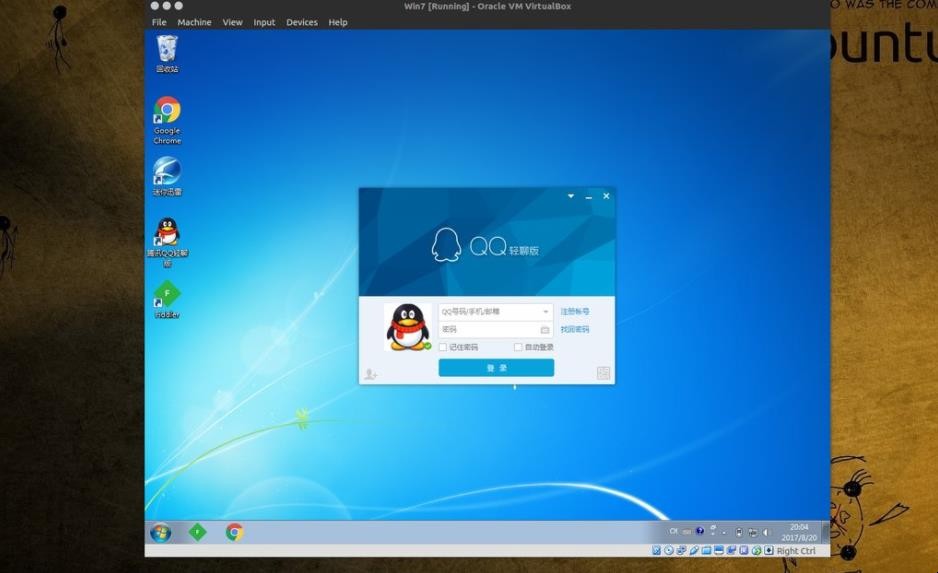Click the add-account icon in QQ login
938x573 pixels.
370,374
